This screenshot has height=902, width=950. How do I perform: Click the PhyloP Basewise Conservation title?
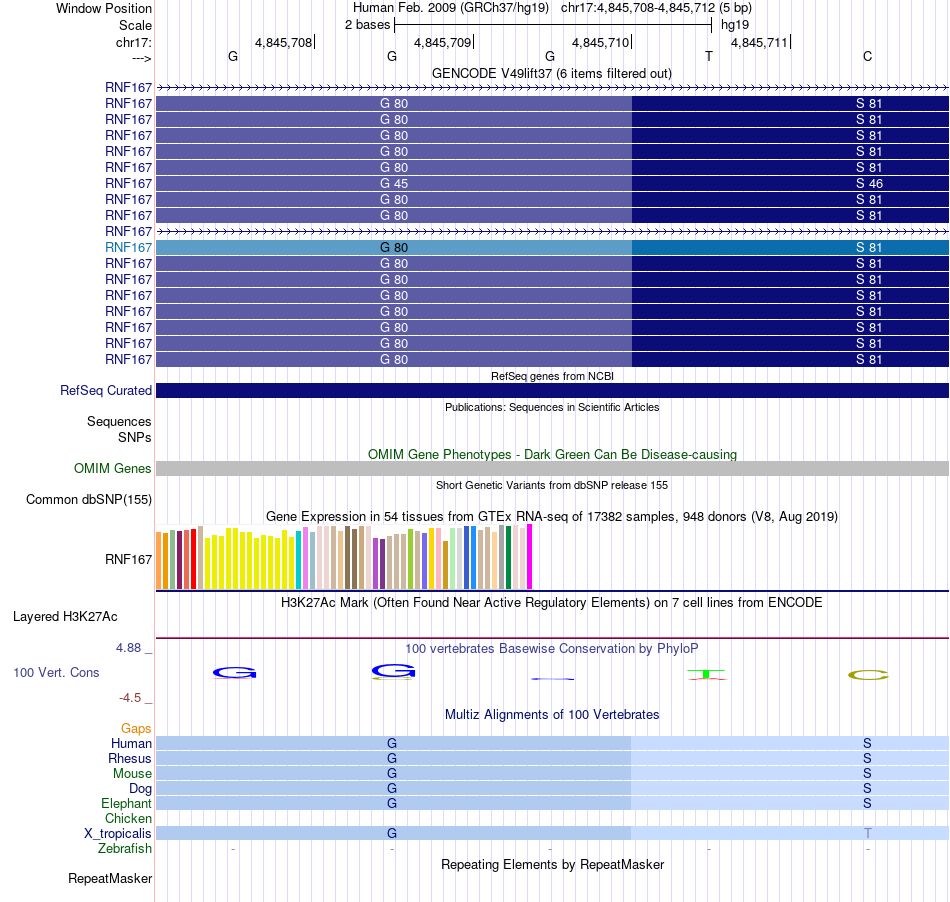coord(551,648)
